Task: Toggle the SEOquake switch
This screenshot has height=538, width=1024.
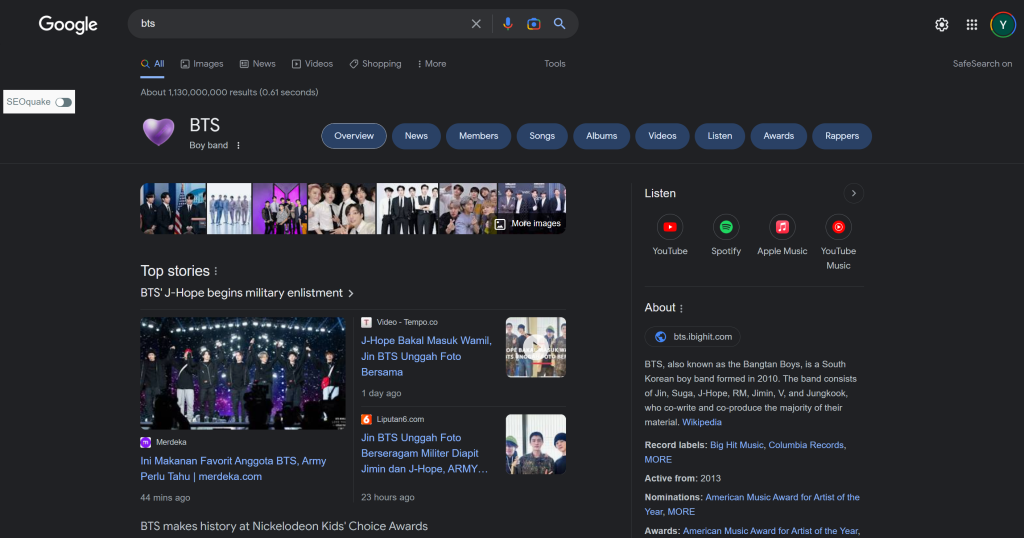Action: point(63,102)
